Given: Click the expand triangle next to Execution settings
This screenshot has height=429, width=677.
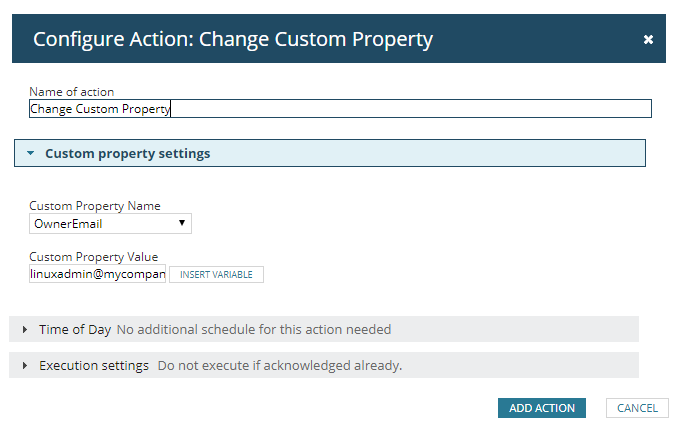Looking at the screenshot, I should point(25,366).
